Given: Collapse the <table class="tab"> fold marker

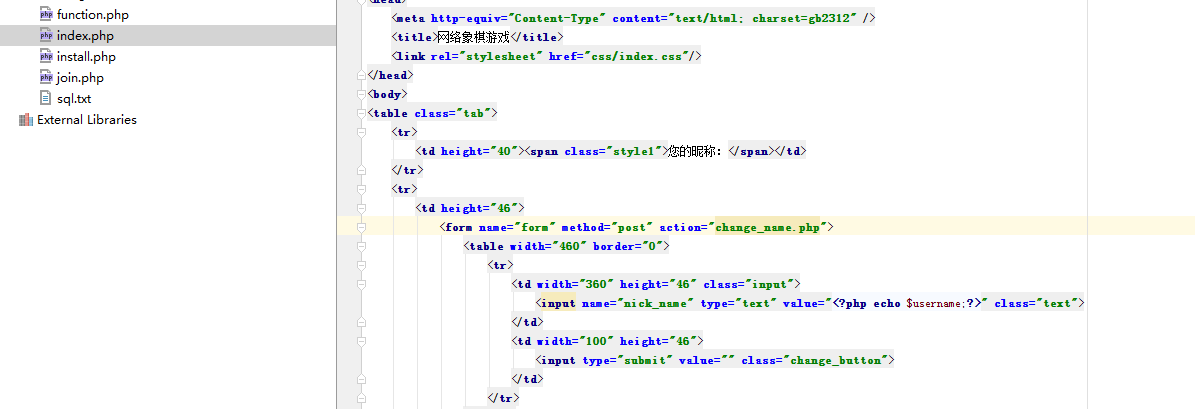Looking at the screenshot, I should click(361, 113).
